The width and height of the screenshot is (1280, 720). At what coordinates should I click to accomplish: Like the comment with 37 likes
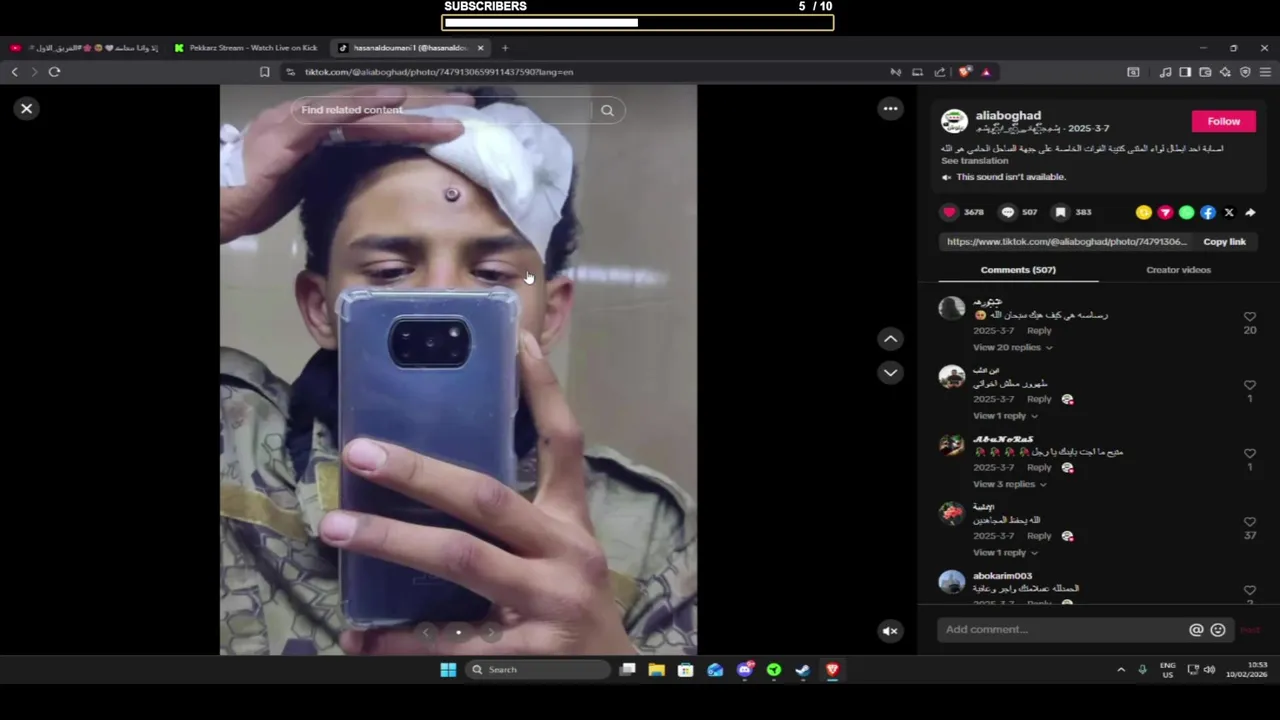(1249, 522)
